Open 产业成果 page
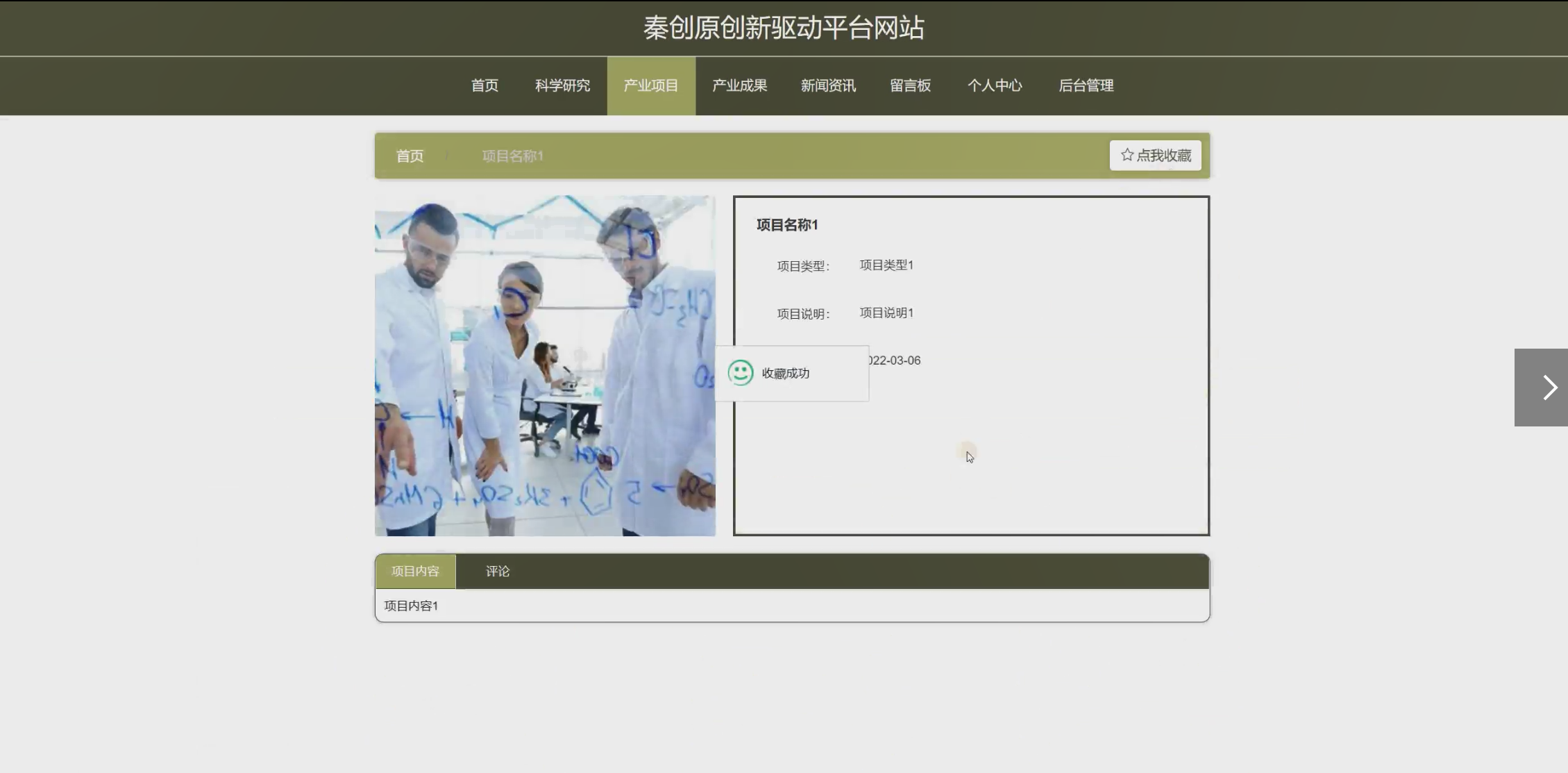 (x=739, y=85)
